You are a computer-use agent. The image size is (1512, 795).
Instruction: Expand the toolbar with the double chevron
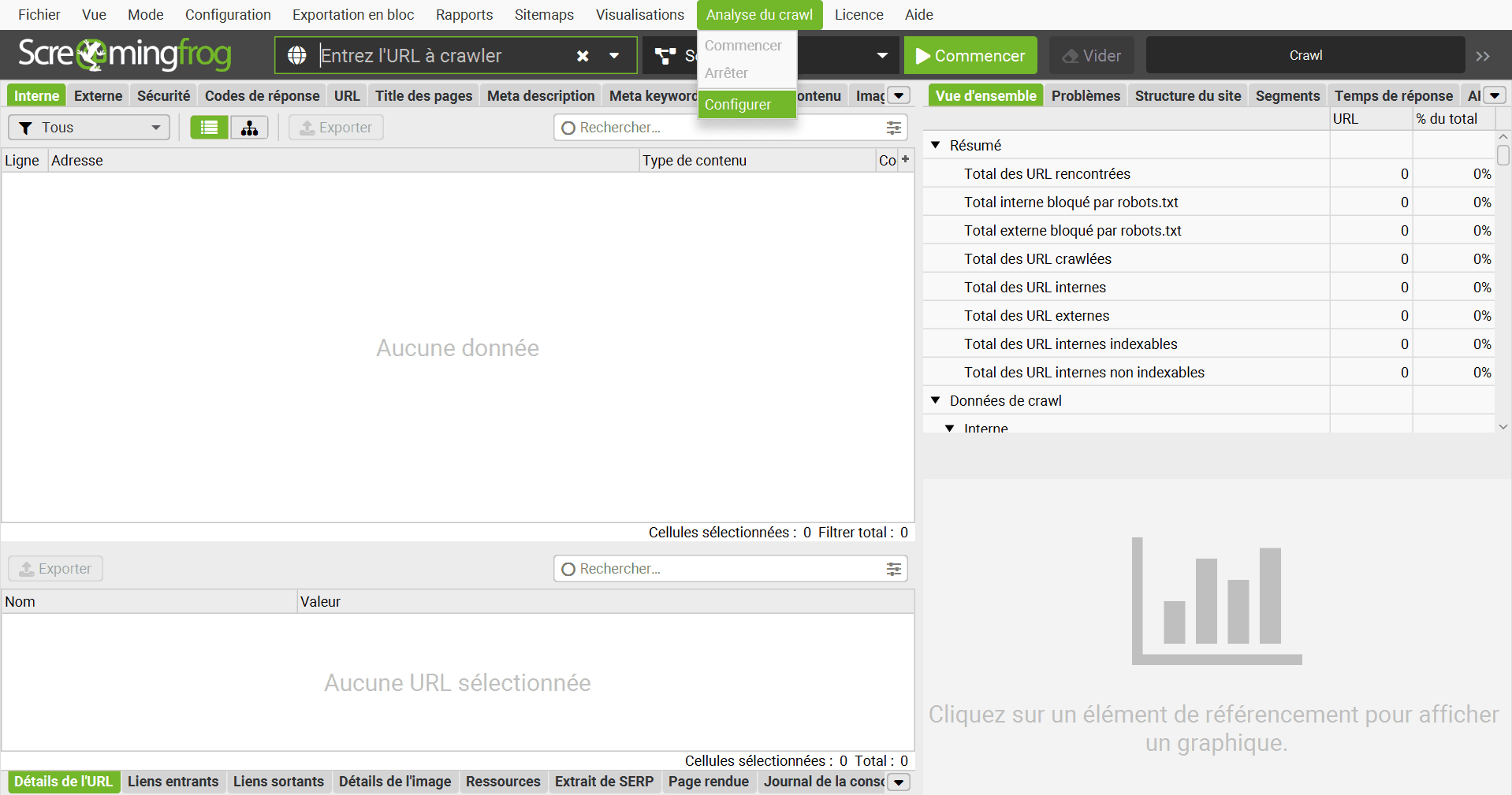[x=1483, y=56]
